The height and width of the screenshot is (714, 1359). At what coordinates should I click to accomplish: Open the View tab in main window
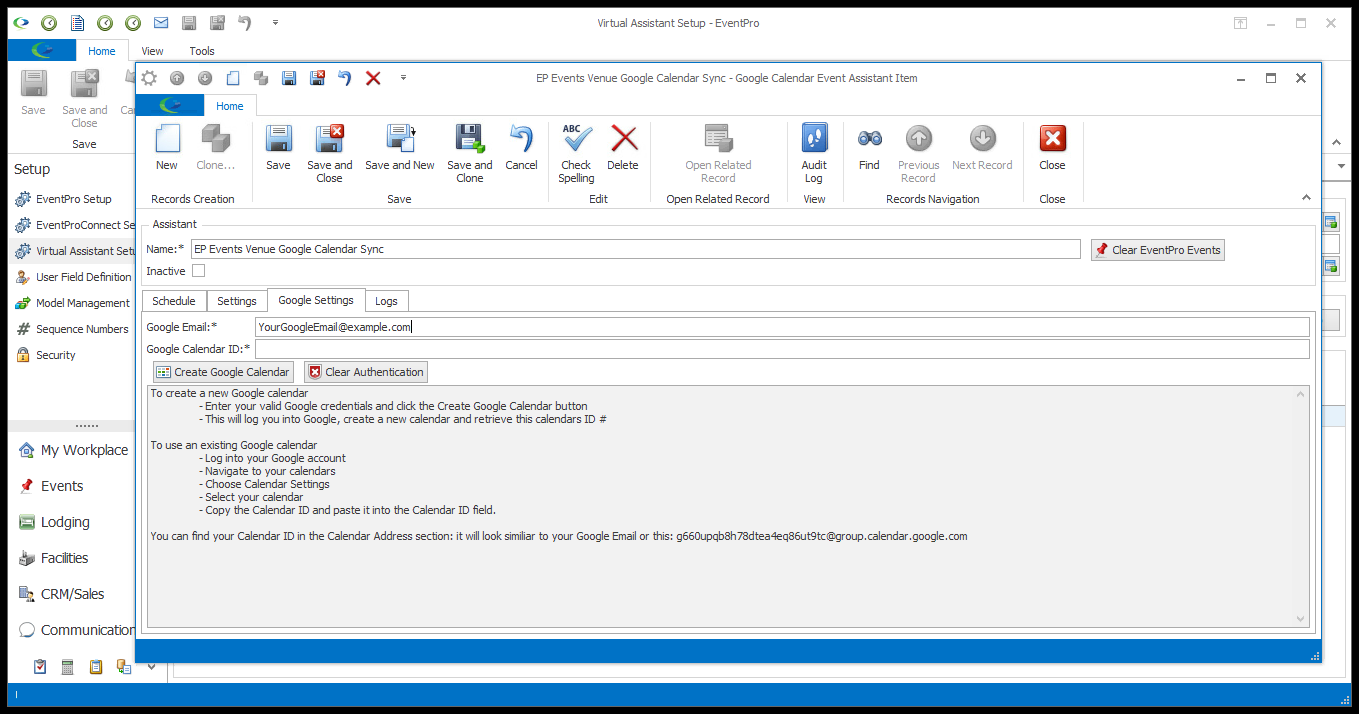tap(152, 51)
